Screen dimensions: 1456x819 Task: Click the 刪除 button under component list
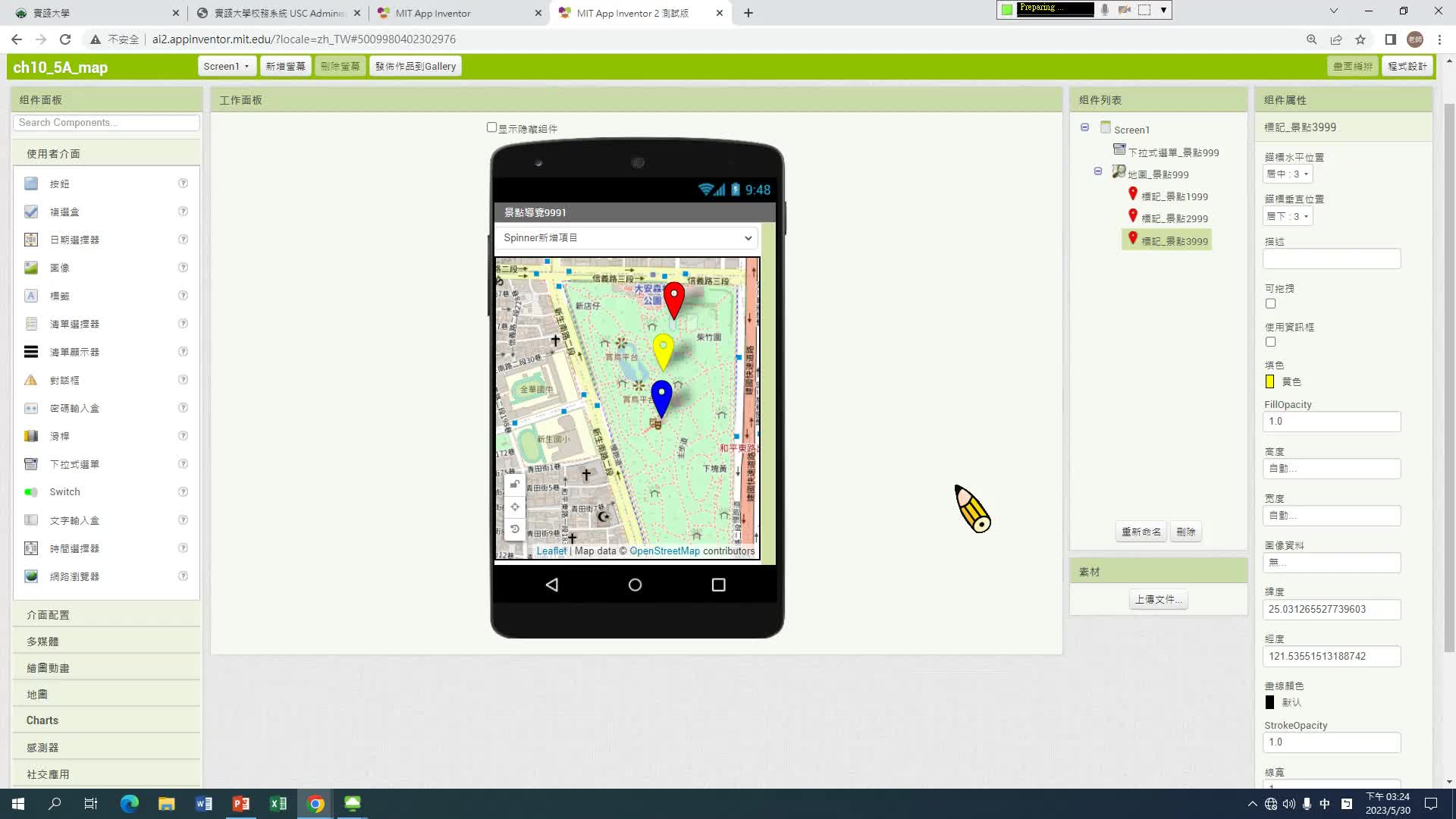click(x=1186, y=532)
